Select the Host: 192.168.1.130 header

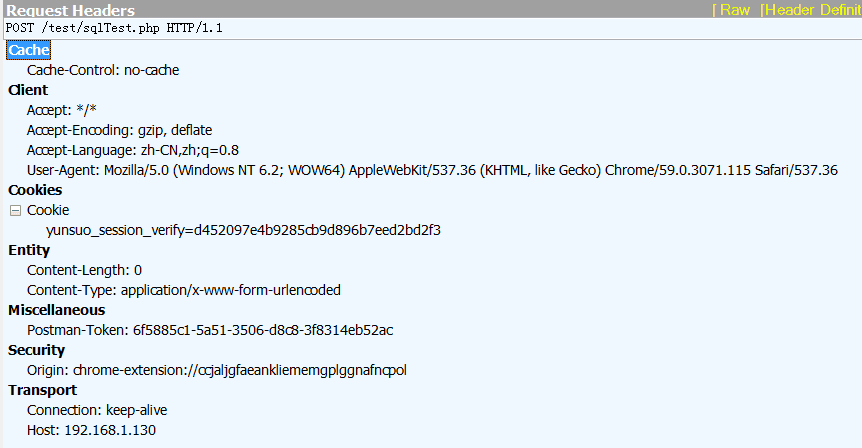point(91,430)
